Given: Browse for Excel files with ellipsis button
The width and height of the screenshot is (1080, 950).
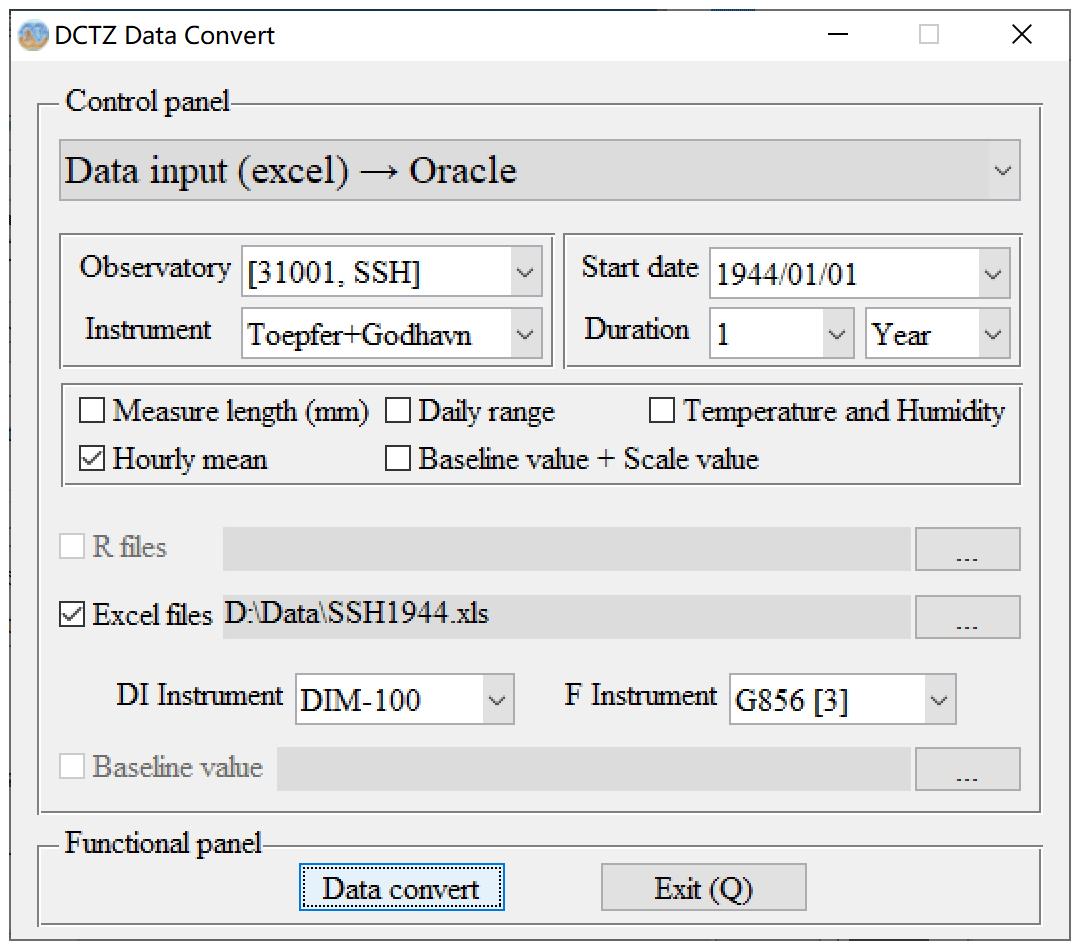Looking at the screenshot, I should pos(967,617).
